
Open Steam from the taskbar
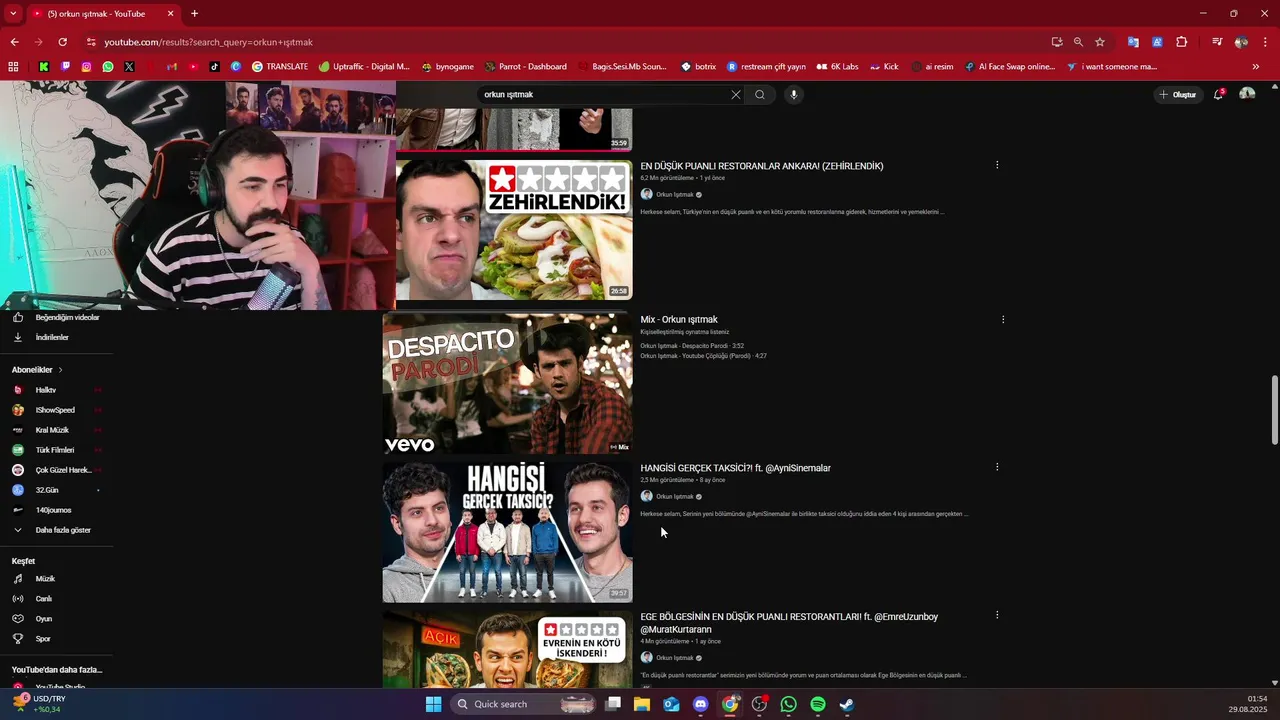tap(846, 704)
